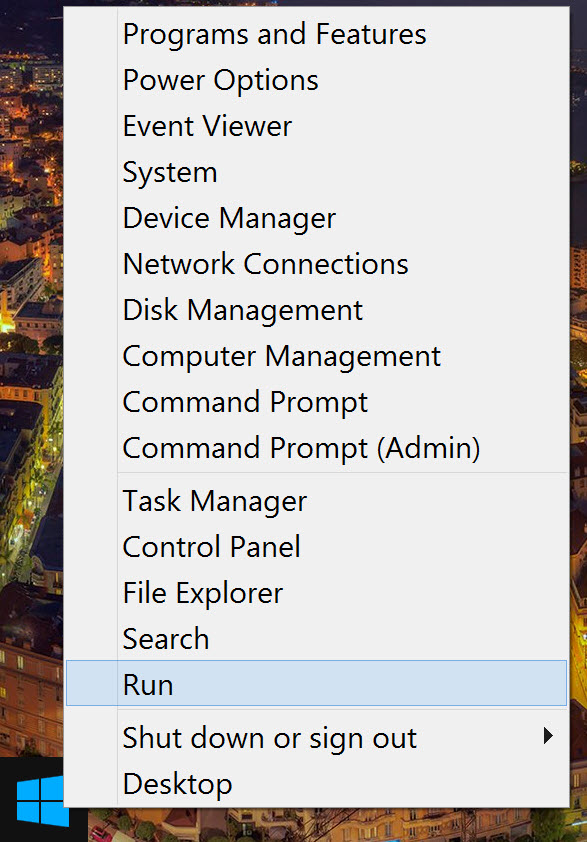Show the Desktop
This screenshot has width=587, height=842.
point(177,784)
